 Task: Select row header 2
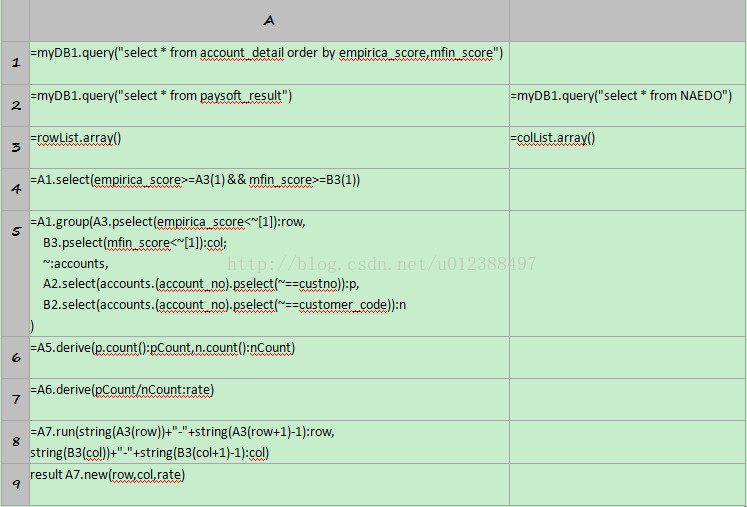(x=15, y=105)
